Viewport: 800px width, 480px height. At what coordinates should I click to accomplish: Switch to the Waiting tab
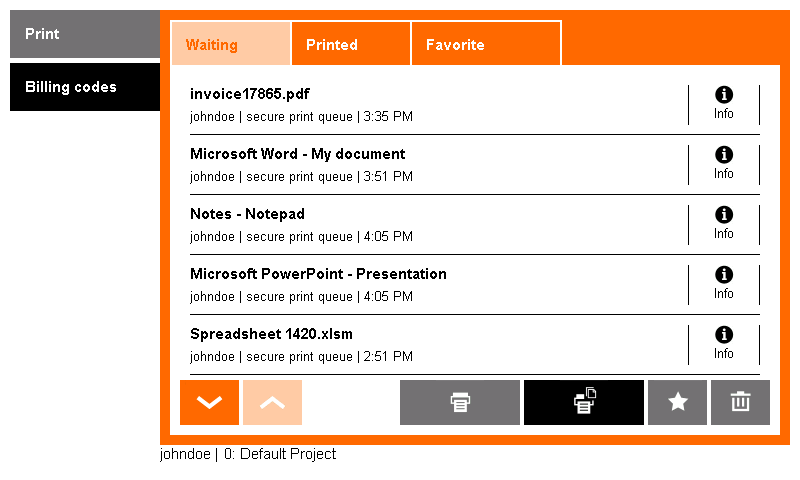pyautogui.click(x=231, y=44)
